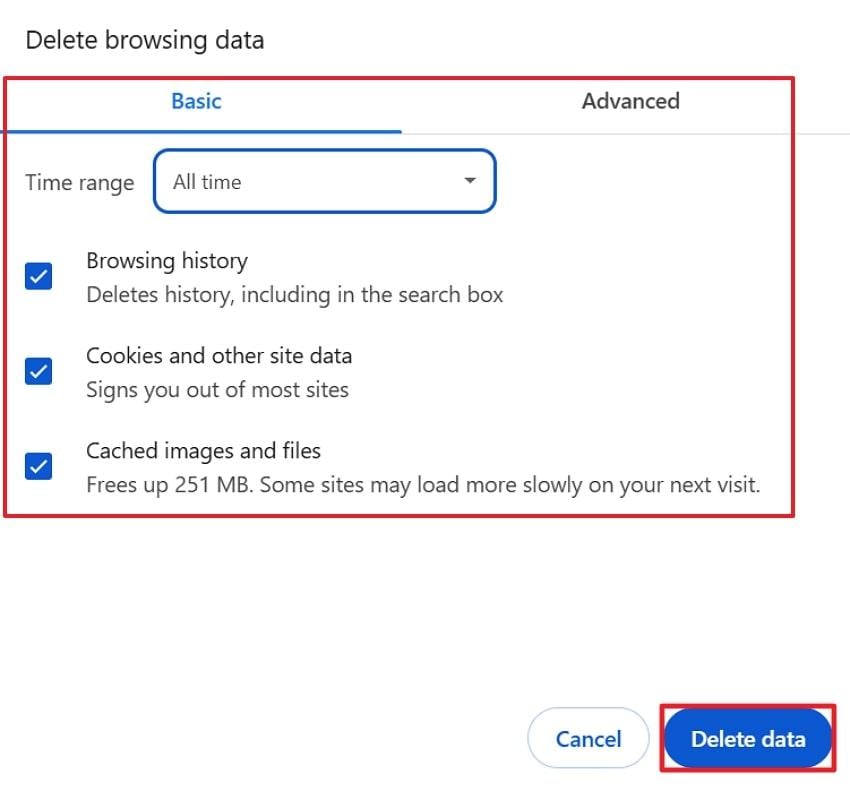
Task: Confirm with the Delete data button
Action: tap(747, 739)
